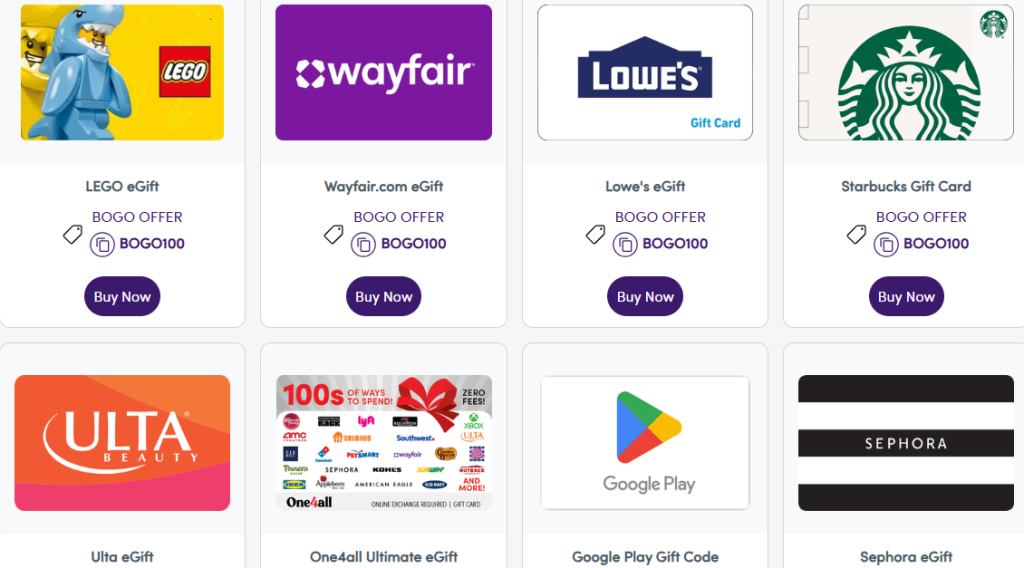Open the Ulta Beauty card image

[x=122, y=443]
